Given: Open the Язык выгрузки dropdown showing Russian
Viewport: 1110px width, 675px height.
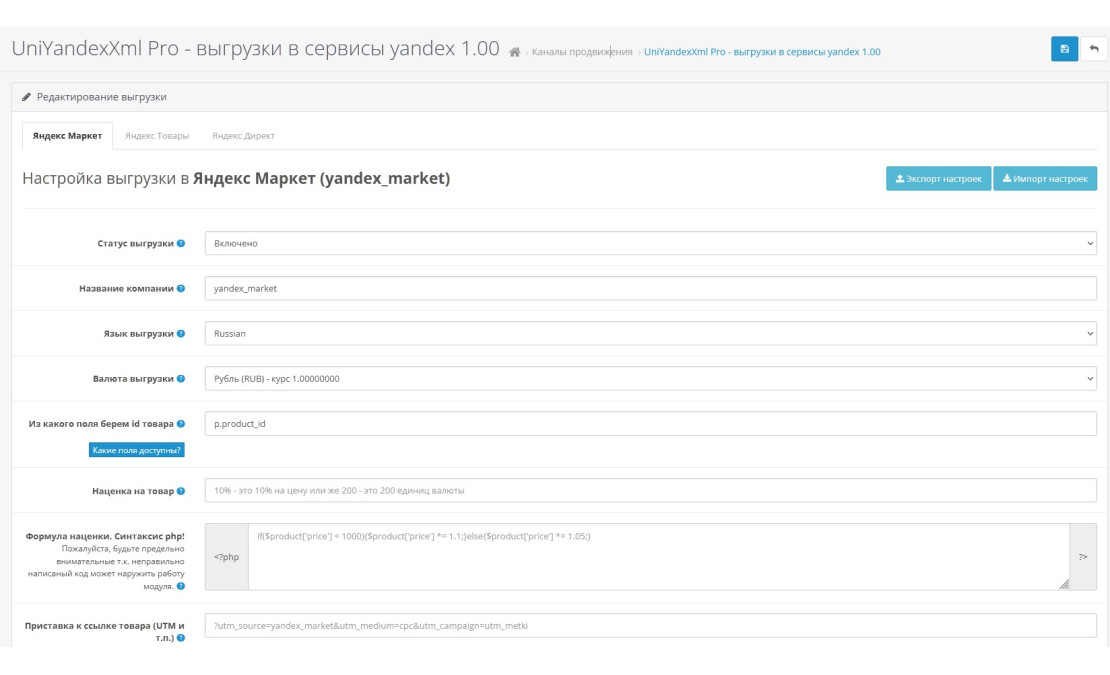Looking at the screenshot, I should coord(651,333).
